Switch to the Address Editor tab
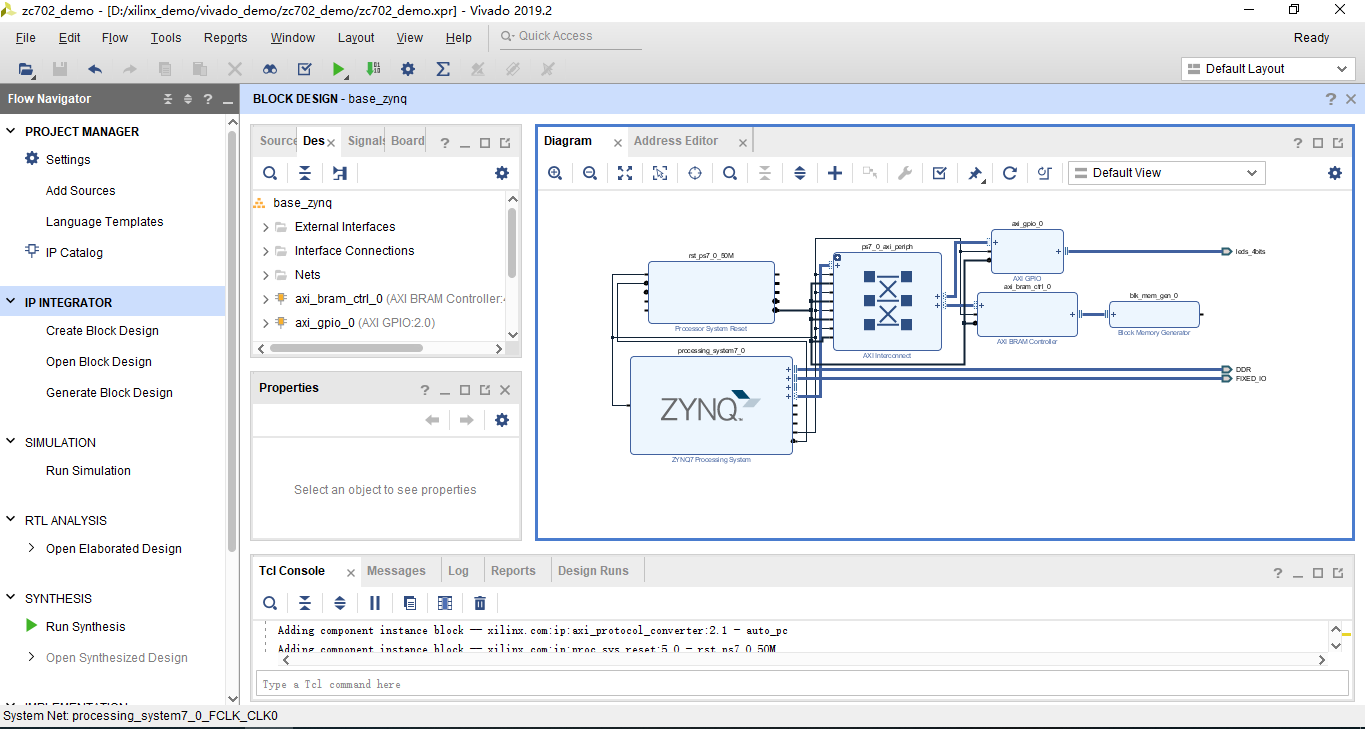 676,141
